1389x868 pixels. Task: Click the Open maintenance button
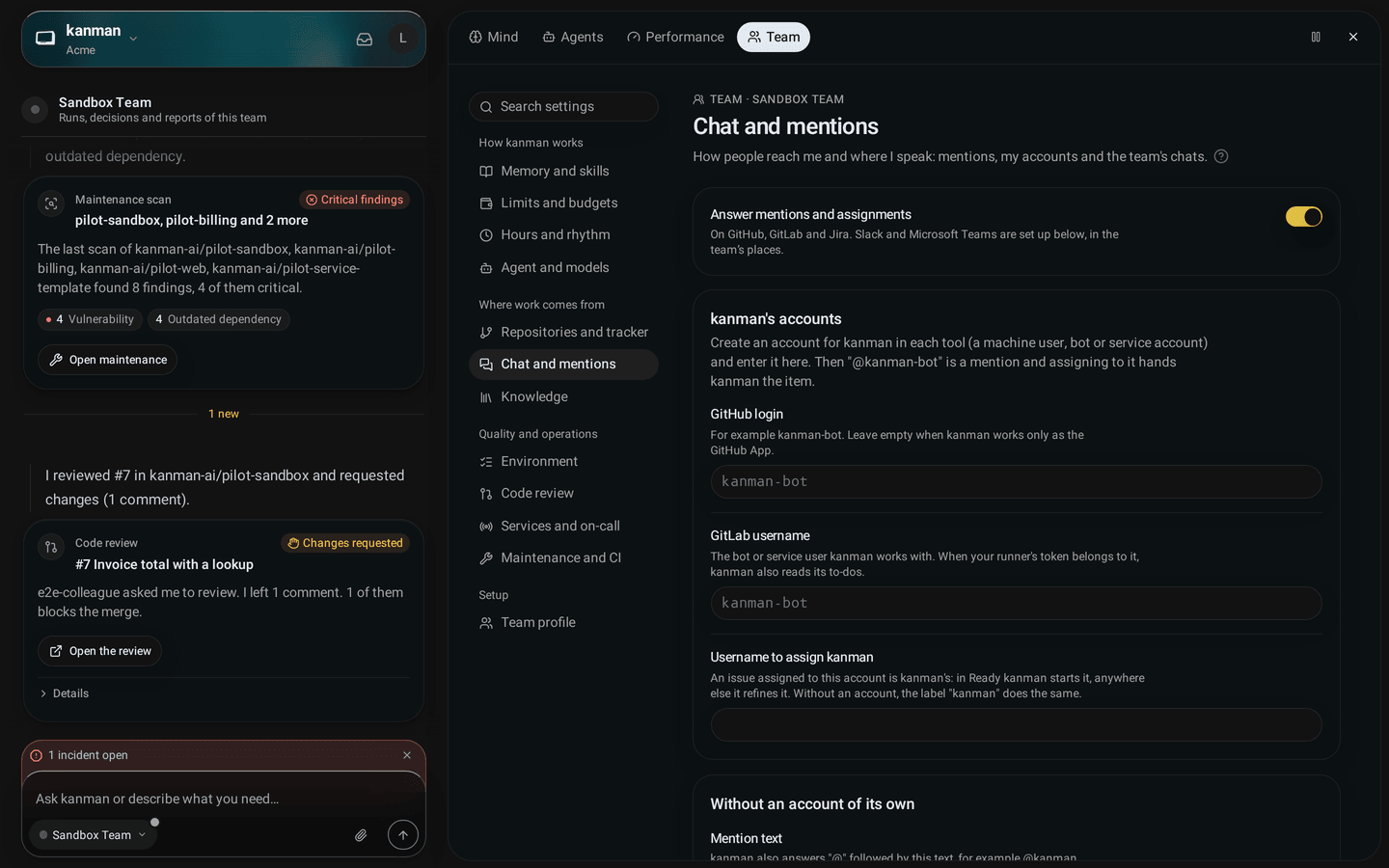point(107,360)
